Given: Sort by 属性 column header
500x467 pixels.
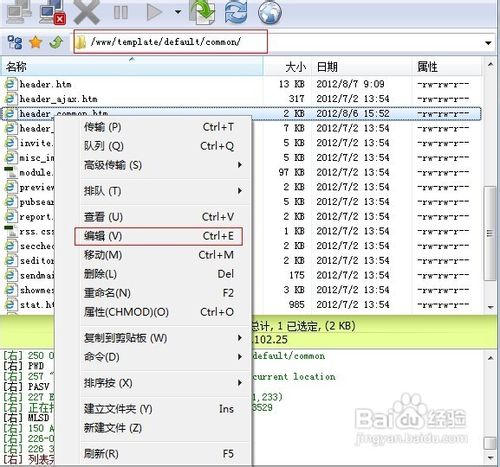Looking at the screenshot, I should (x=446, y=66).
